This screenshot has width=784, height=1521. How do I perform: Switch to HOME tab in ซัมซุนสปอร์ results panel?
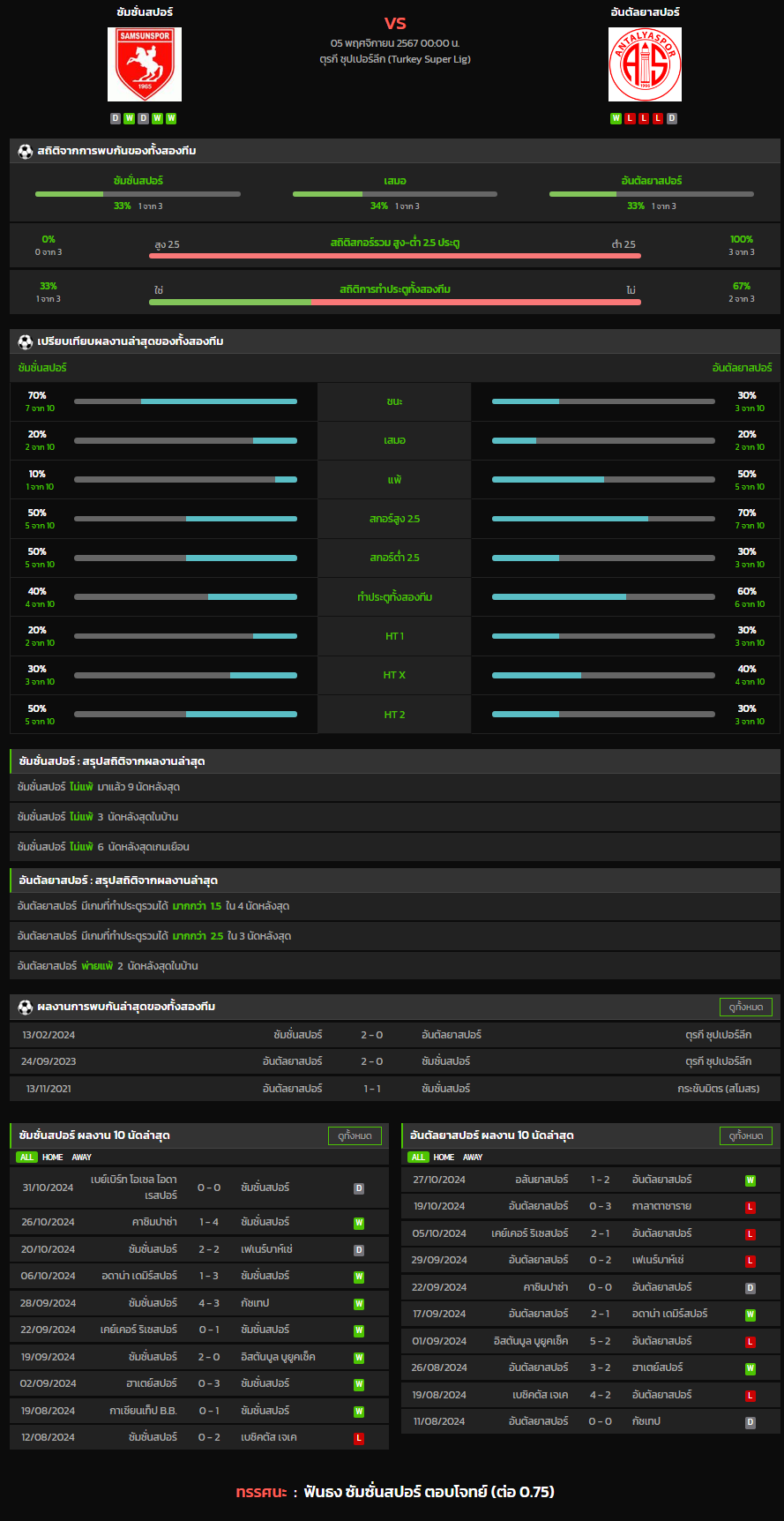tap(53, 1157)
